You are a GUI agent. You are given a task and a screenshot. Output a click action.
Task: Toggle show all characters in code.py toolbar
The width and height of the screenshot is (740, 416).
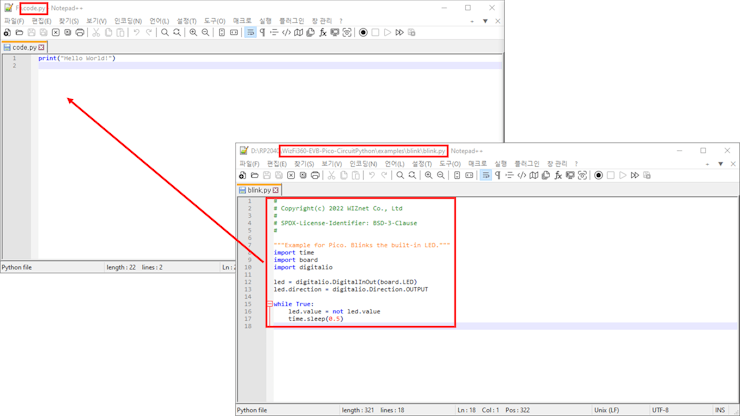pyautogui.click(x=262, y=33)
